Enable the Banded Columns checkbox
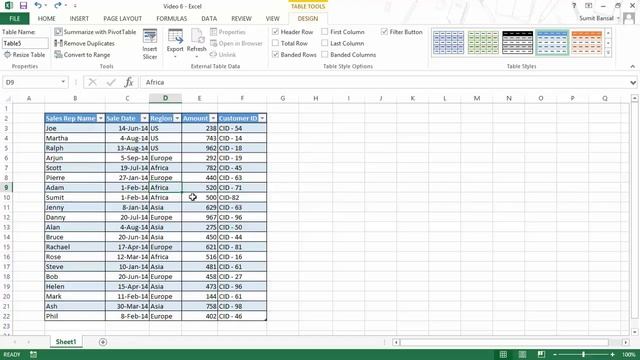 pos(324,54)
